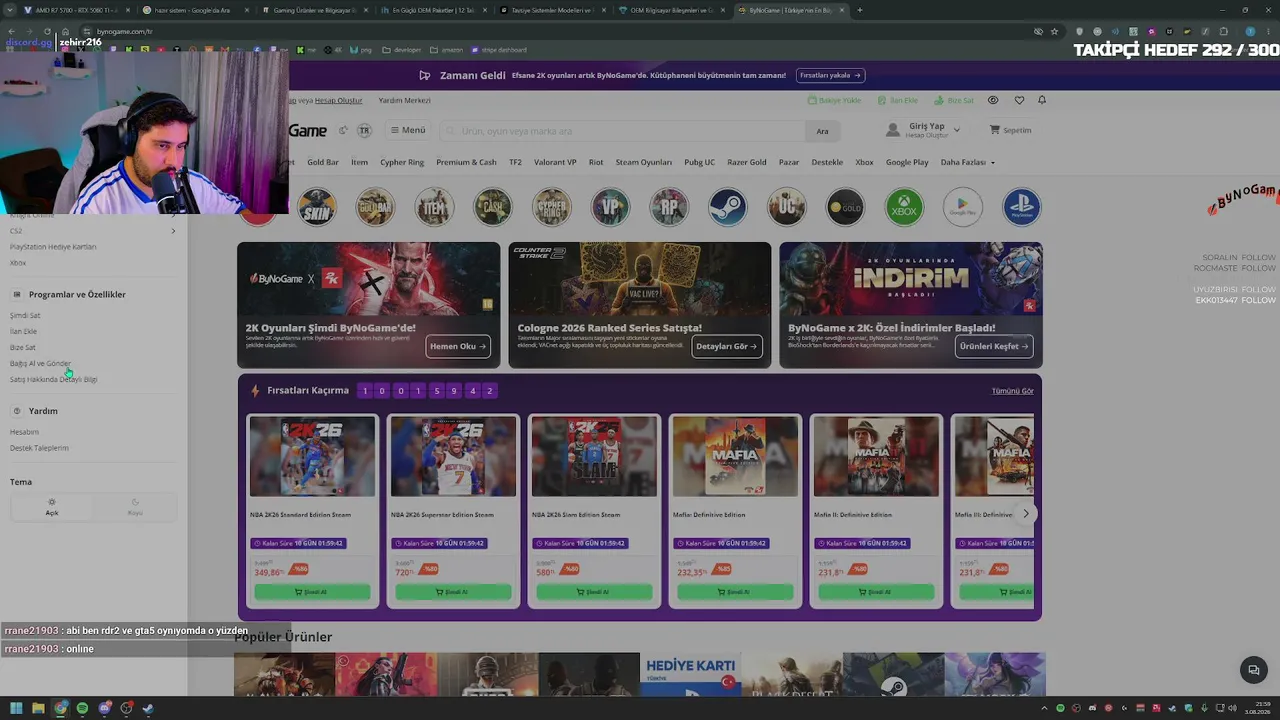Switch to the hazır sistemi Google search tab
This screenshot has height=720, width=1280.
pos(192,10)
